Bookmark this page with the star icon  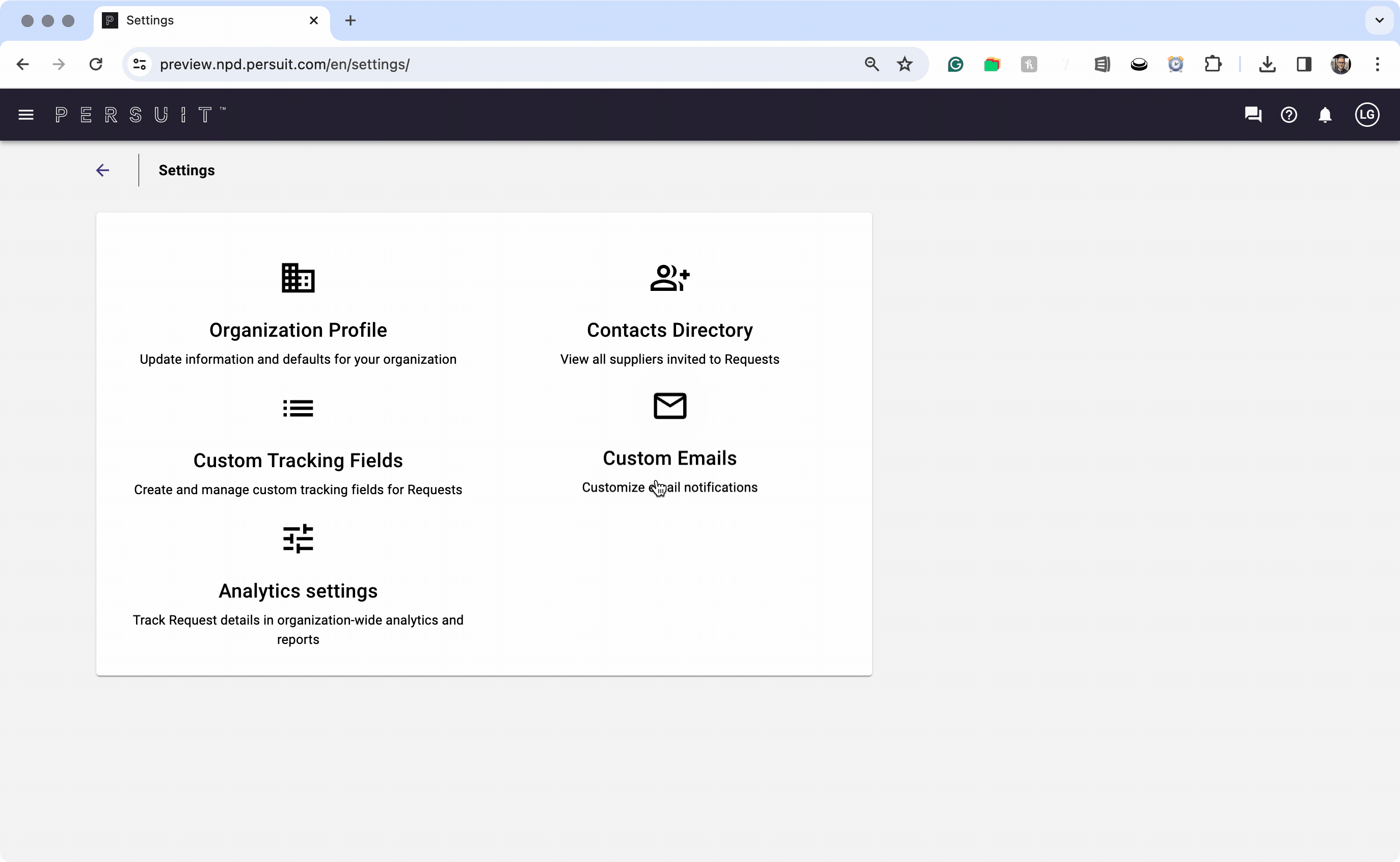[905, 64]
